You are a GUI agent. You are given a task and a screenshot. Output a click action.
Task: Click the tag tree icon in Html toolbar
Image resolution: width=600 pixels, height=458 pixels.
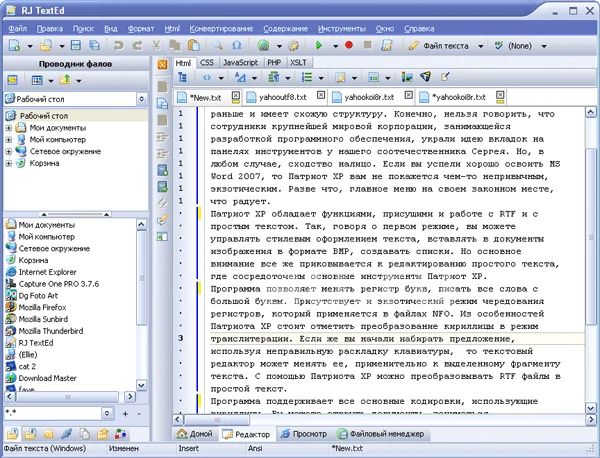coord(183,78)
